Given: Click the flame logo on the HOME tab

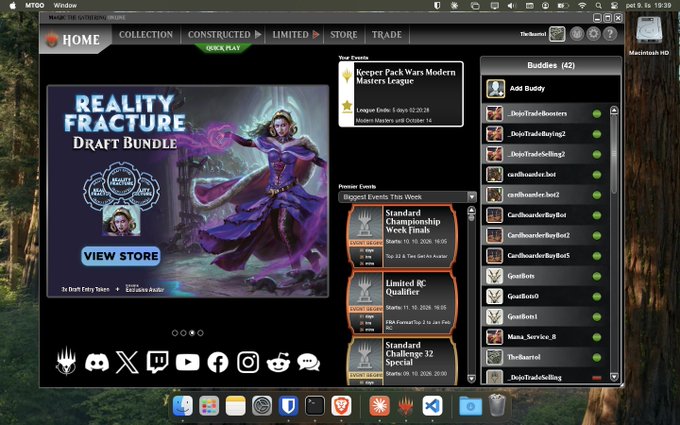Looking at the screenshot, I should [52, 40].
